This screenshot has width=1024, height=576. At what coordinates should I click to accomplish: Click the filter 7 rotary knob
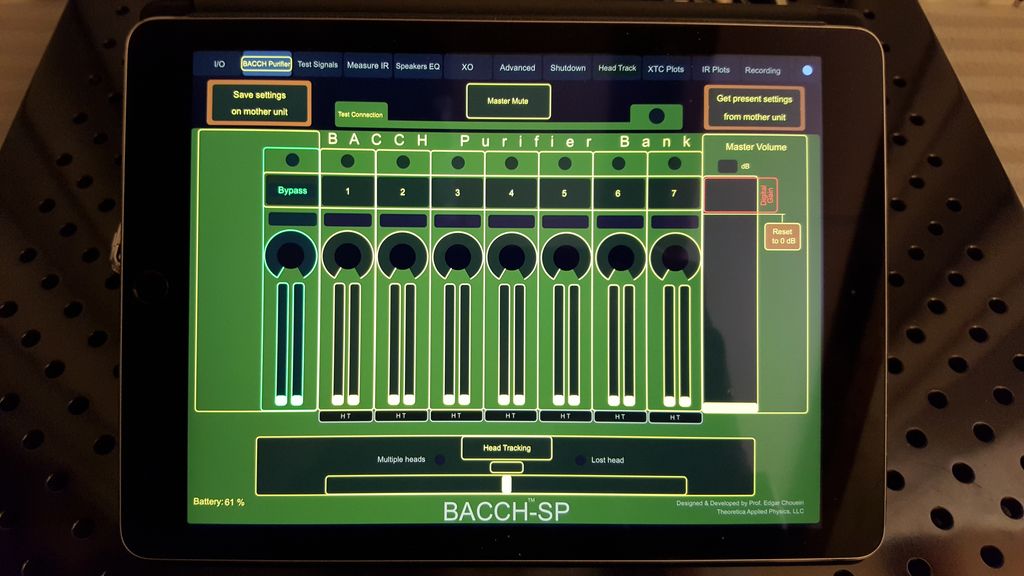pos(675,258)
